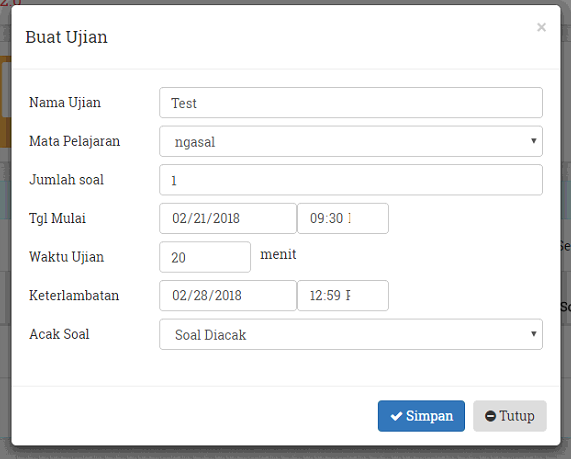Close the Buat Ujian dialog with X

click(541, 27)
